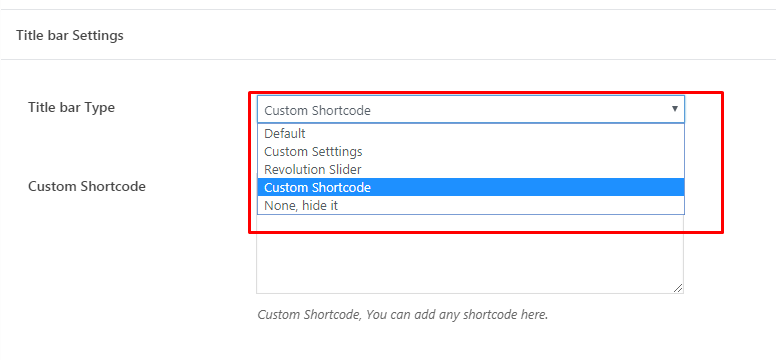Click the last entry of the type list
Viewport: 776px width, 360px height.
(471, 205)
